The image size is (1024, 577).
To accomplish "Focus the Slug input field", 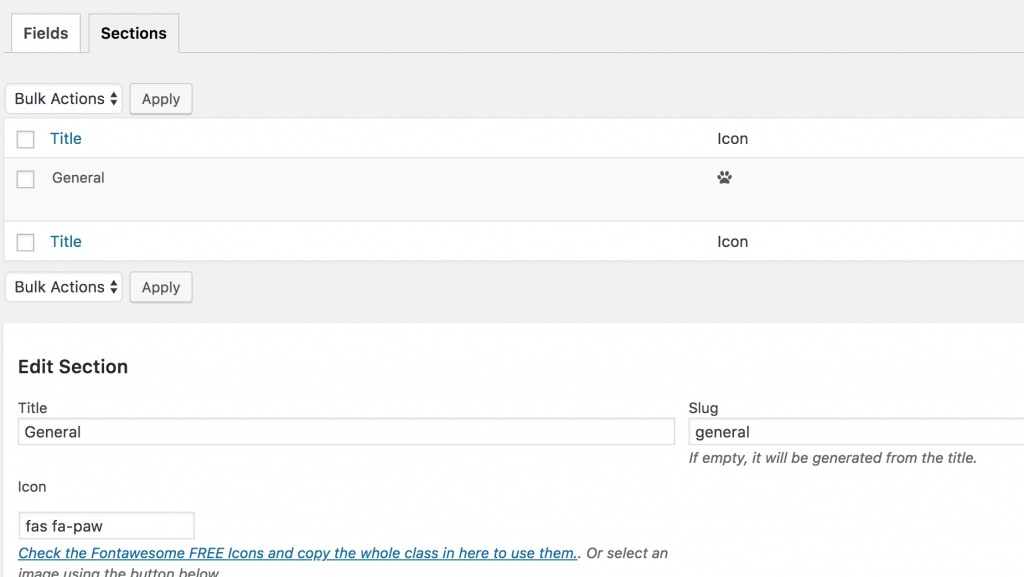I will coord(856,432).
